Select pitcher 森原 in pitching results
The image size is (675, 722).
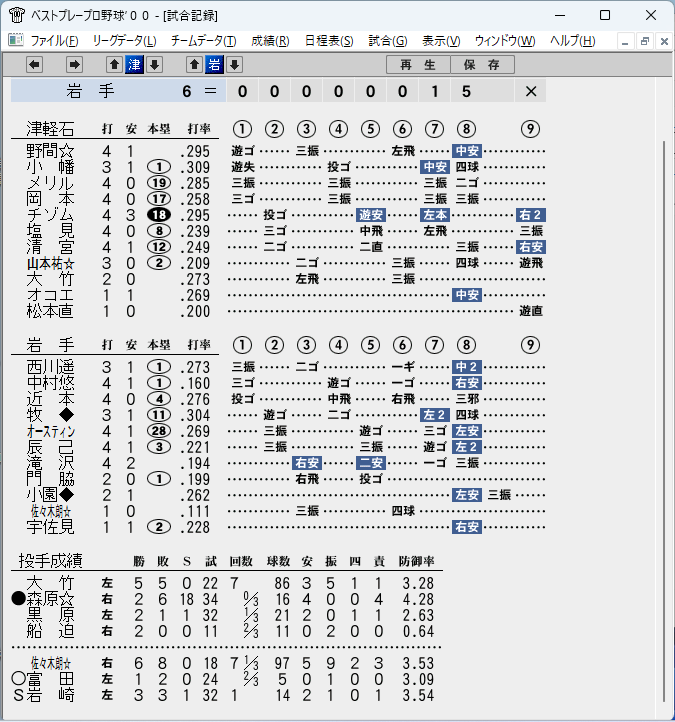[50, 599]
